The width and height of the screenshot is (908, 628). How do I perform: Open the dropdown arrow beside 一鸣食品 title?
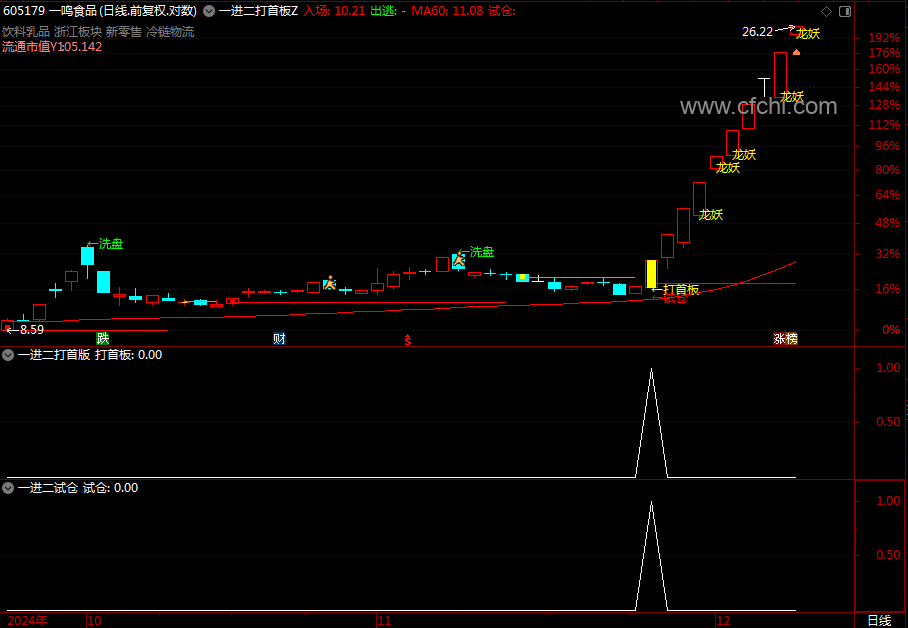pos(209,11)
